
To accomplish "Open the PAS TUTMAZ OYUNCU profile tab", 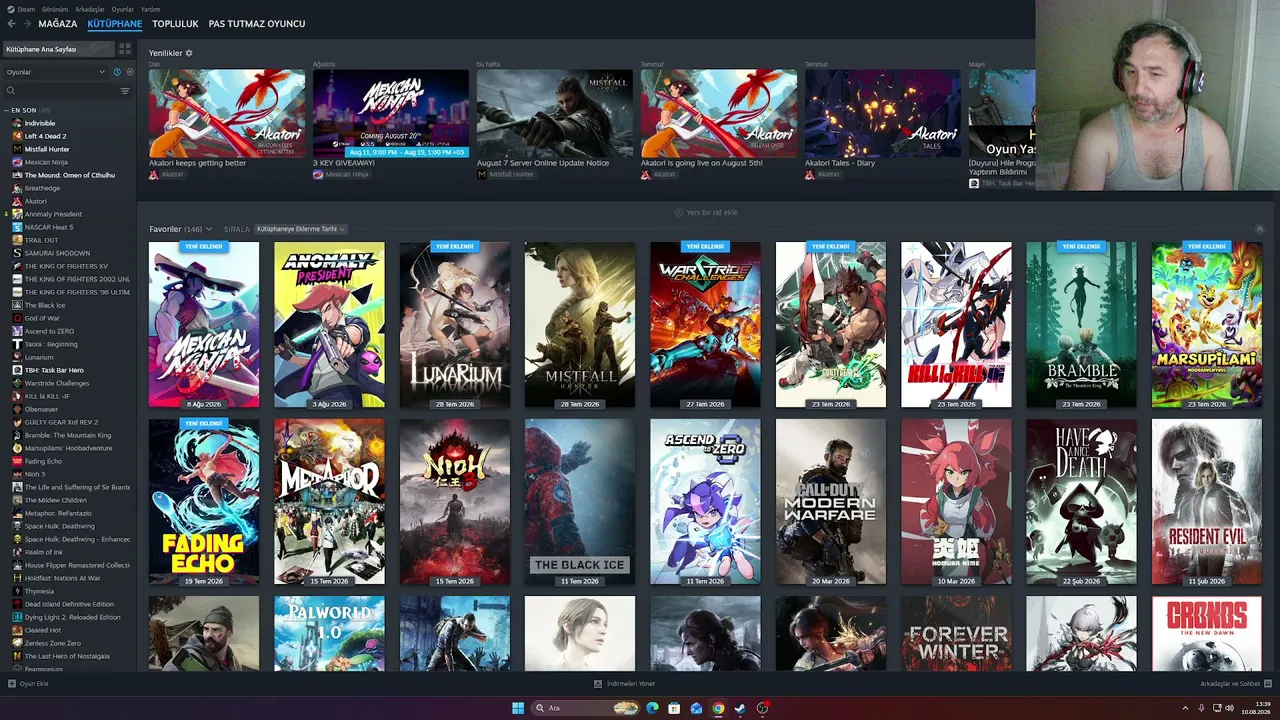I will [257, 23].
